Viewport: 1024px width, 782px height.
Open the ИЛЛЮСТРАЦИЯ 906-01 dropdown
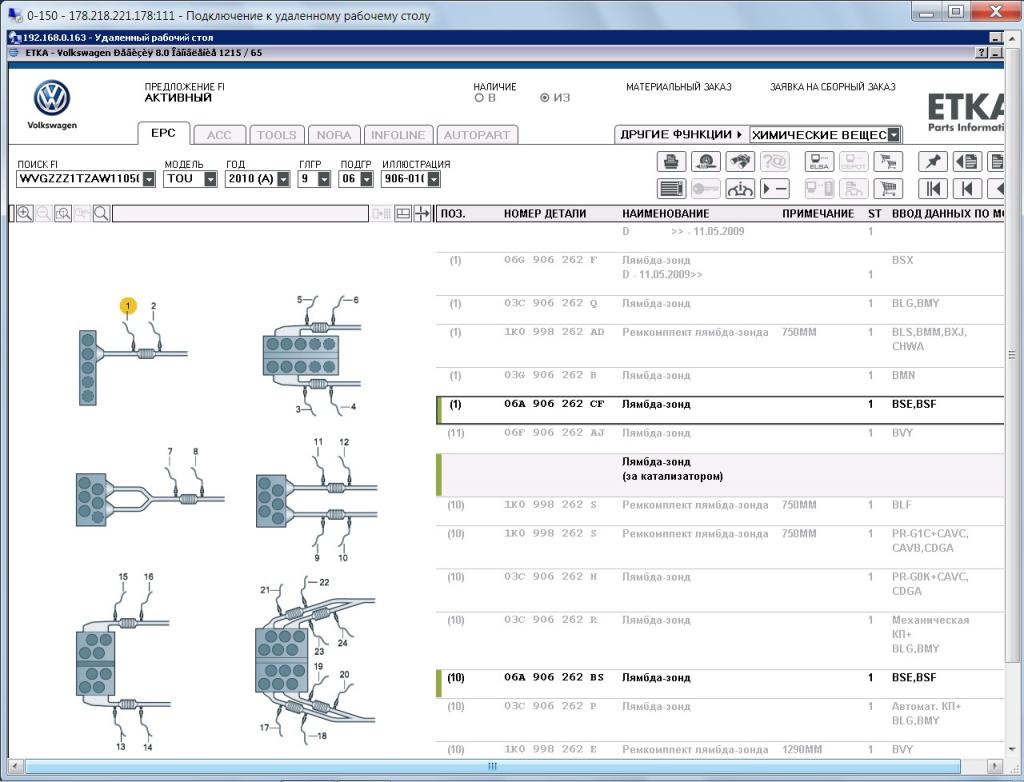pyautogui.click(x=434, y=179)
